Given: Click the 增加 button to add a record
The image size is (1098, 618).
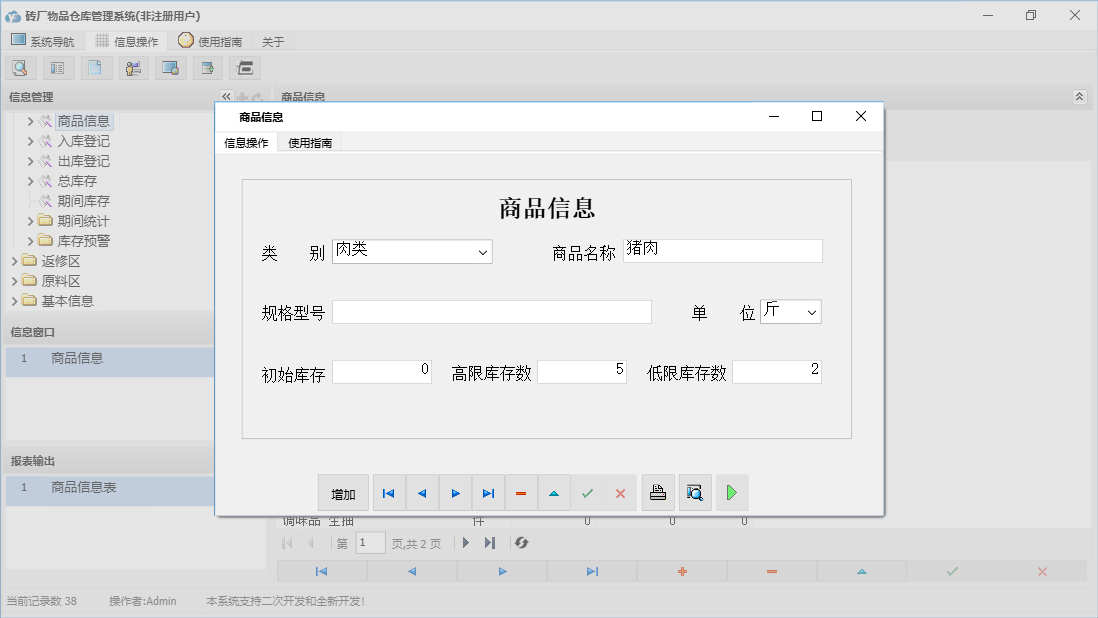Looking at the screenshot, I should click(343, 492).
